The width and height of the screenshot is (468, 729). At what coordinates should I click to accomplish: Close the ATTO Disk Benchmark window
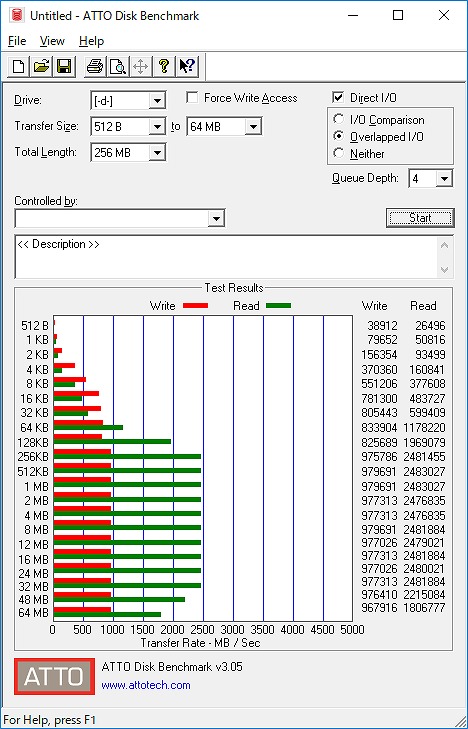tap(444, 15)
